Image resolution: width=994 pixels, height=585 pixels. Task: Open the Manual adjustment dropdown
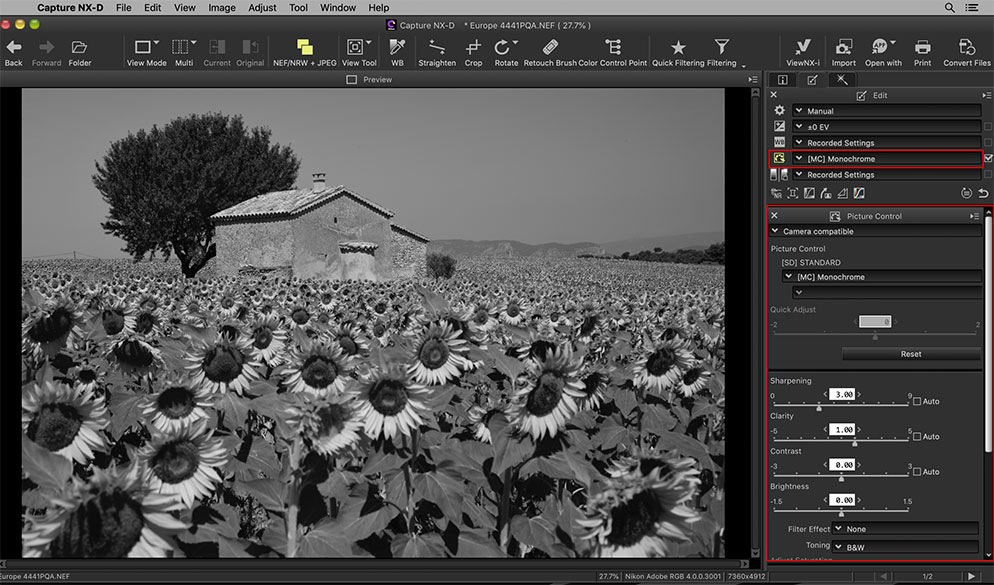pos(886,111)
